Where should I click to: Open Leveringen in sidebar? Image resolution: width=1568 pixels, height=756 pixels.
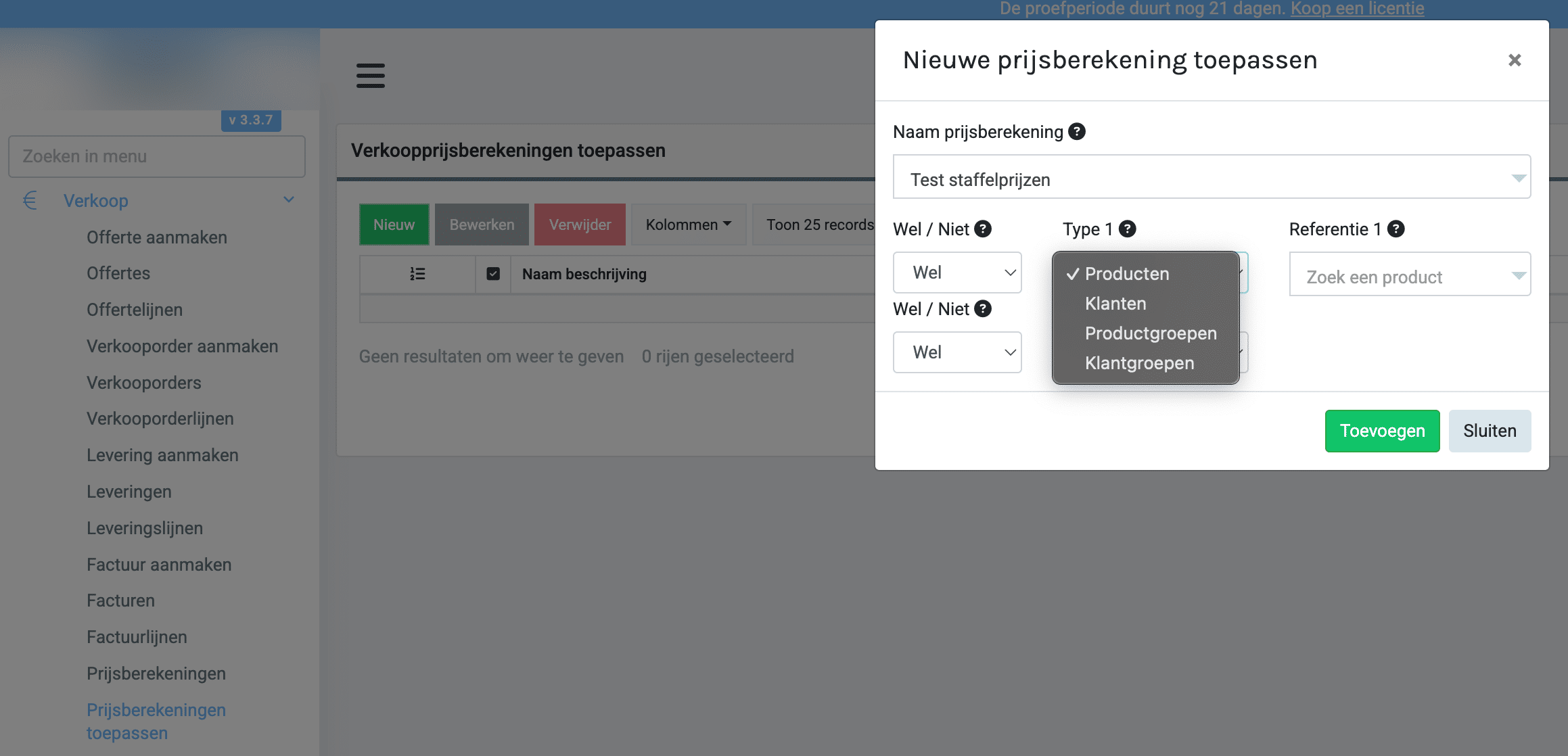[x=129, y=492]
